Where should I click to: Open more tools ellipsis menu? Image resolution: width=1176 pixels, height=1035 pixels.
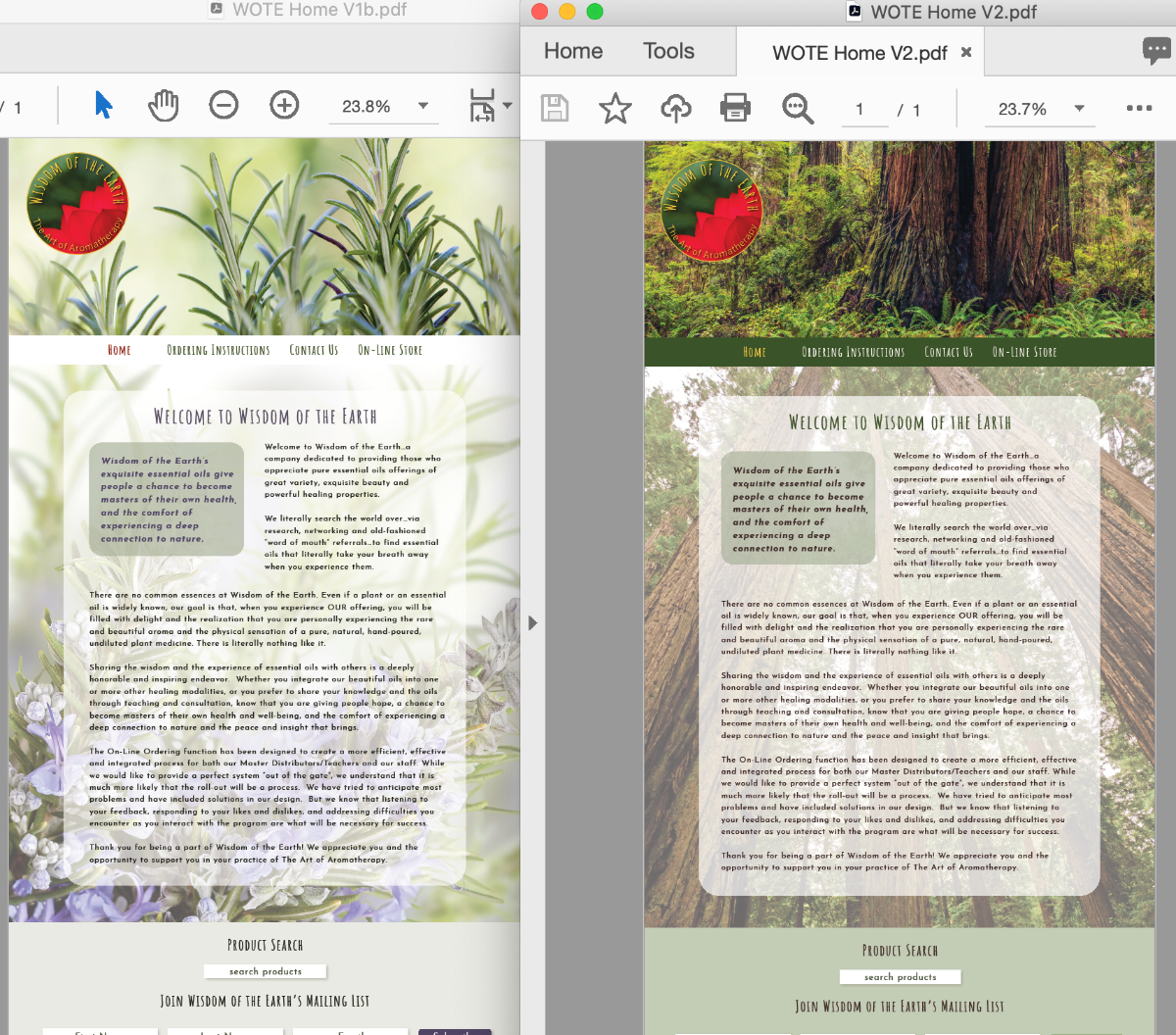tap(1139, 108)
